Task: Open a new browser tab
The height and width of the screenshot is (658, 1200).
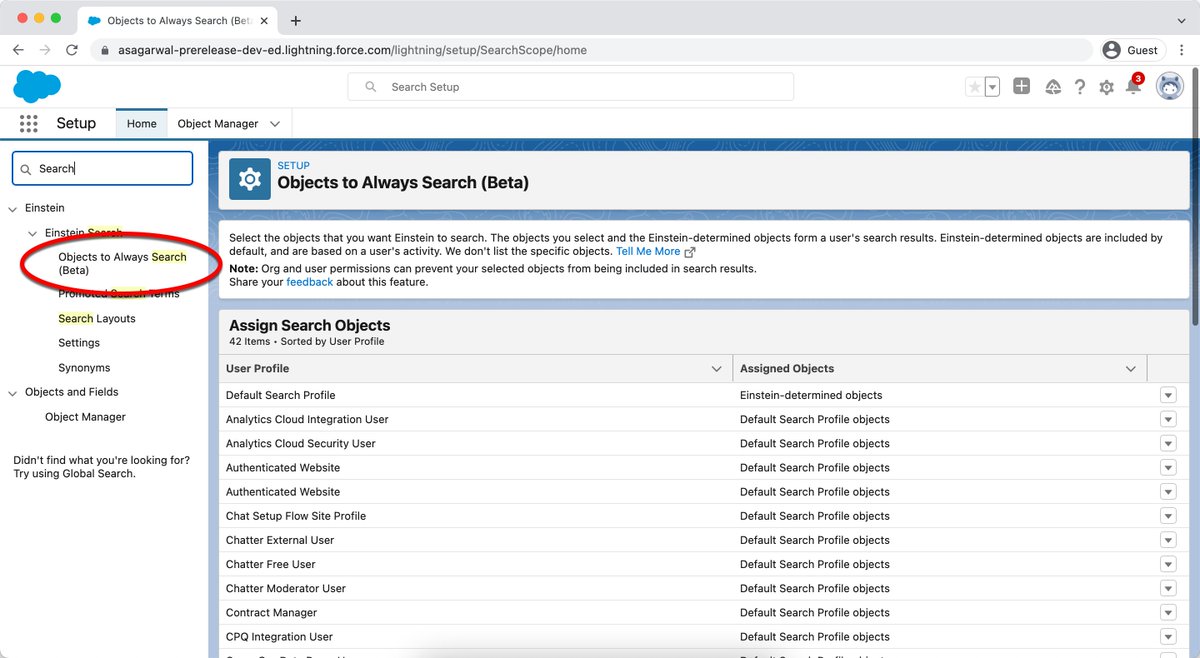Action: (296, 20)
